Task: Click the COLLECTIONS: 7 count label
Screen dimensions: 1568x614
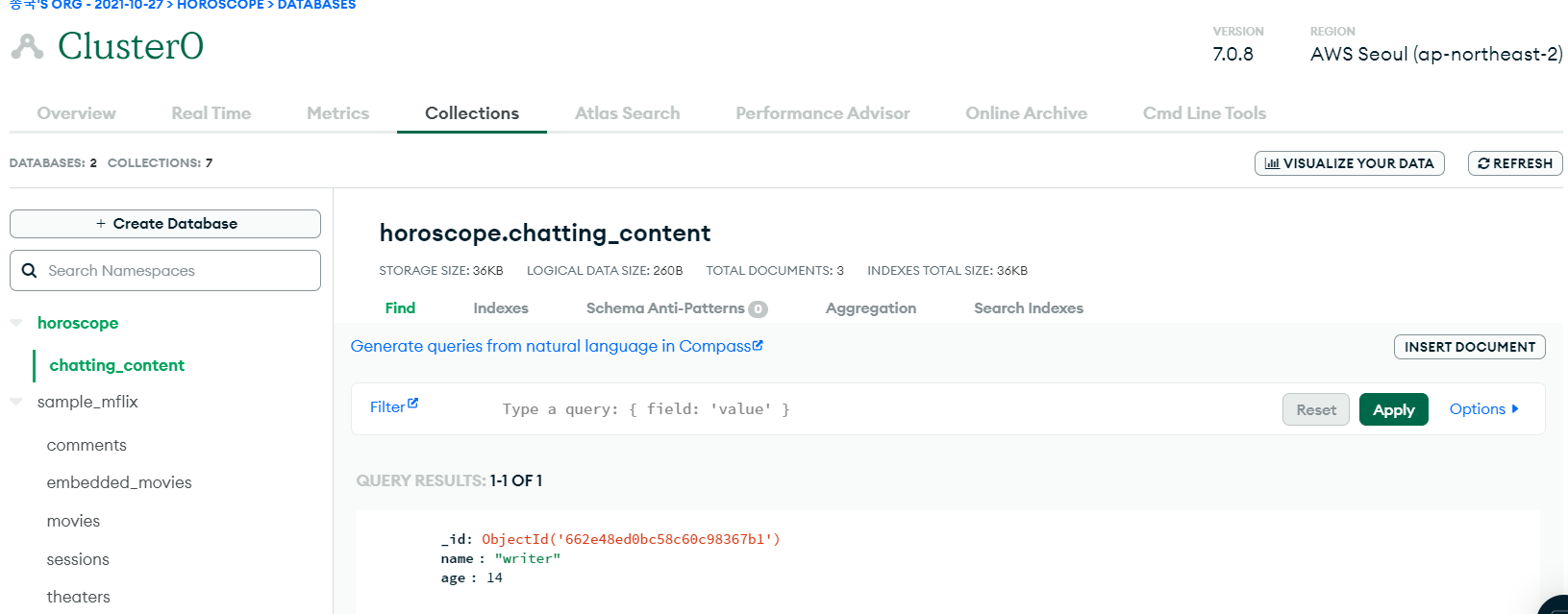Action: [160, 163]
